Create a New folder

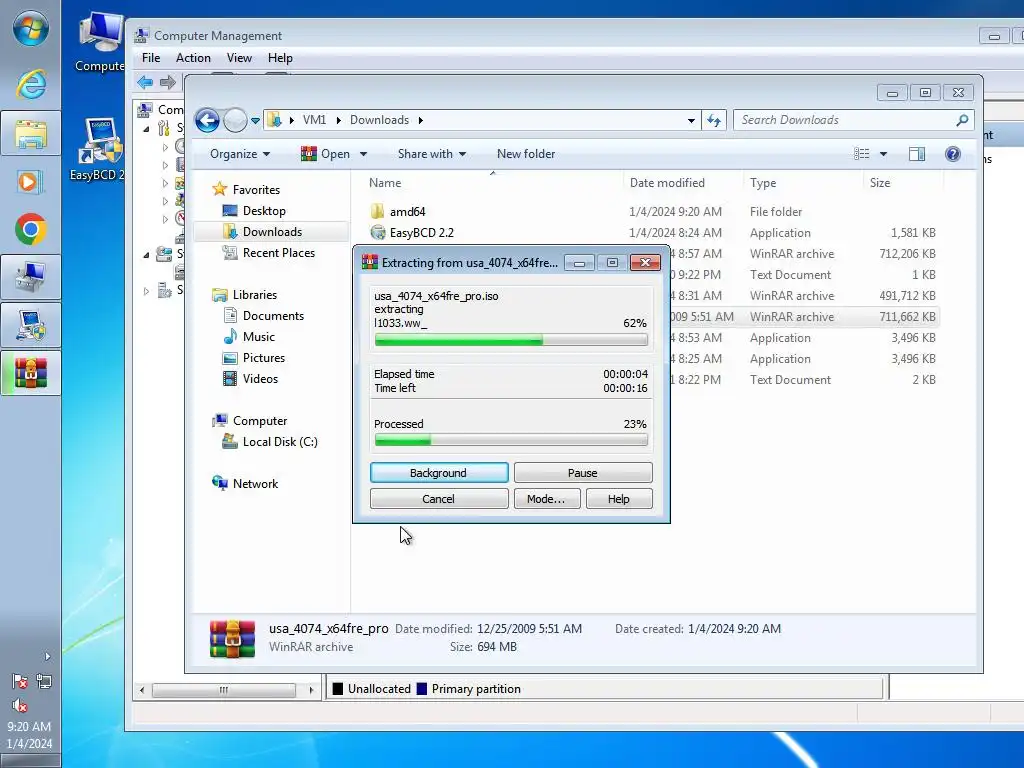coord(526,154)
